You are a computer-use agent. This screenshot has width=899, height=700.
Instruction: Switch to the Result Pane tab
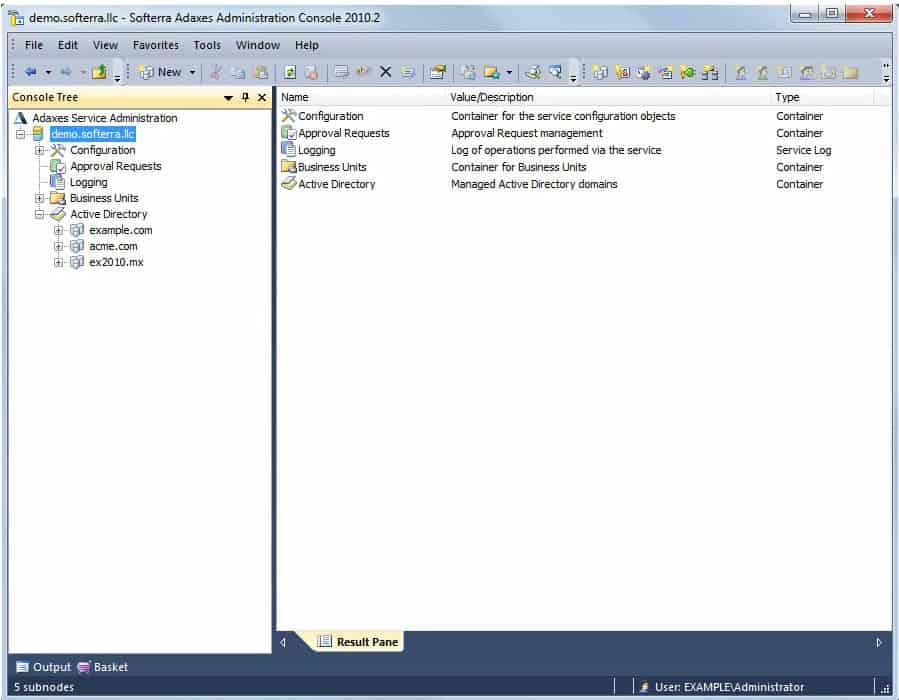(358, 642)
